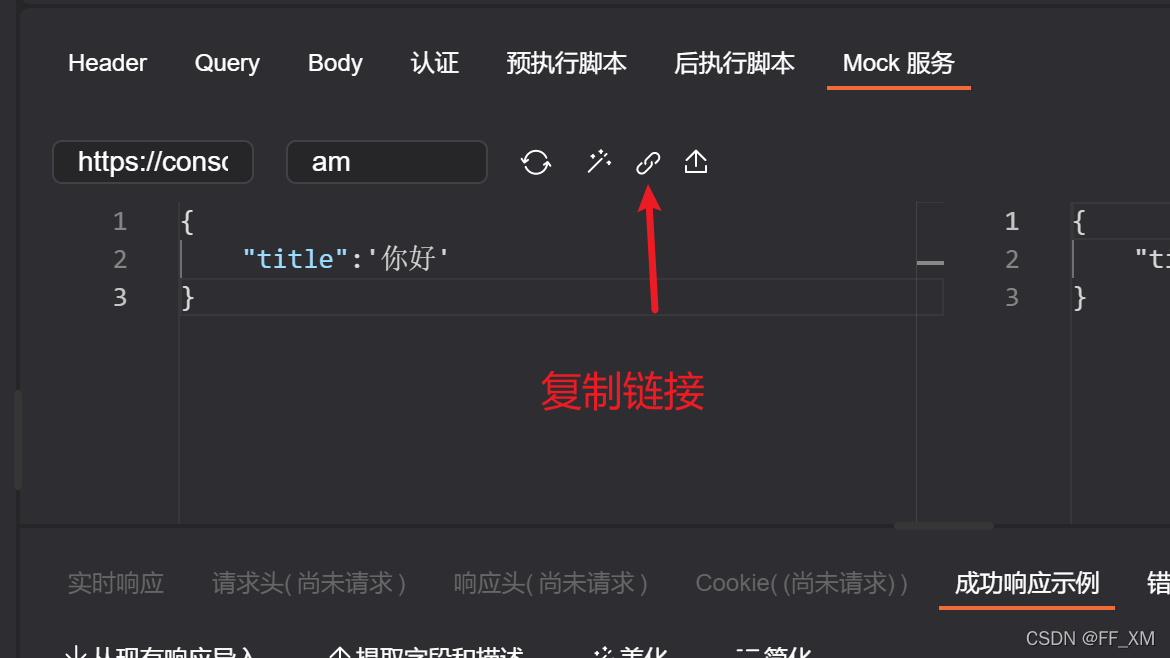Open the 认证 tab
This screenshot has width=1170, height=658.
tap(434, 63)
